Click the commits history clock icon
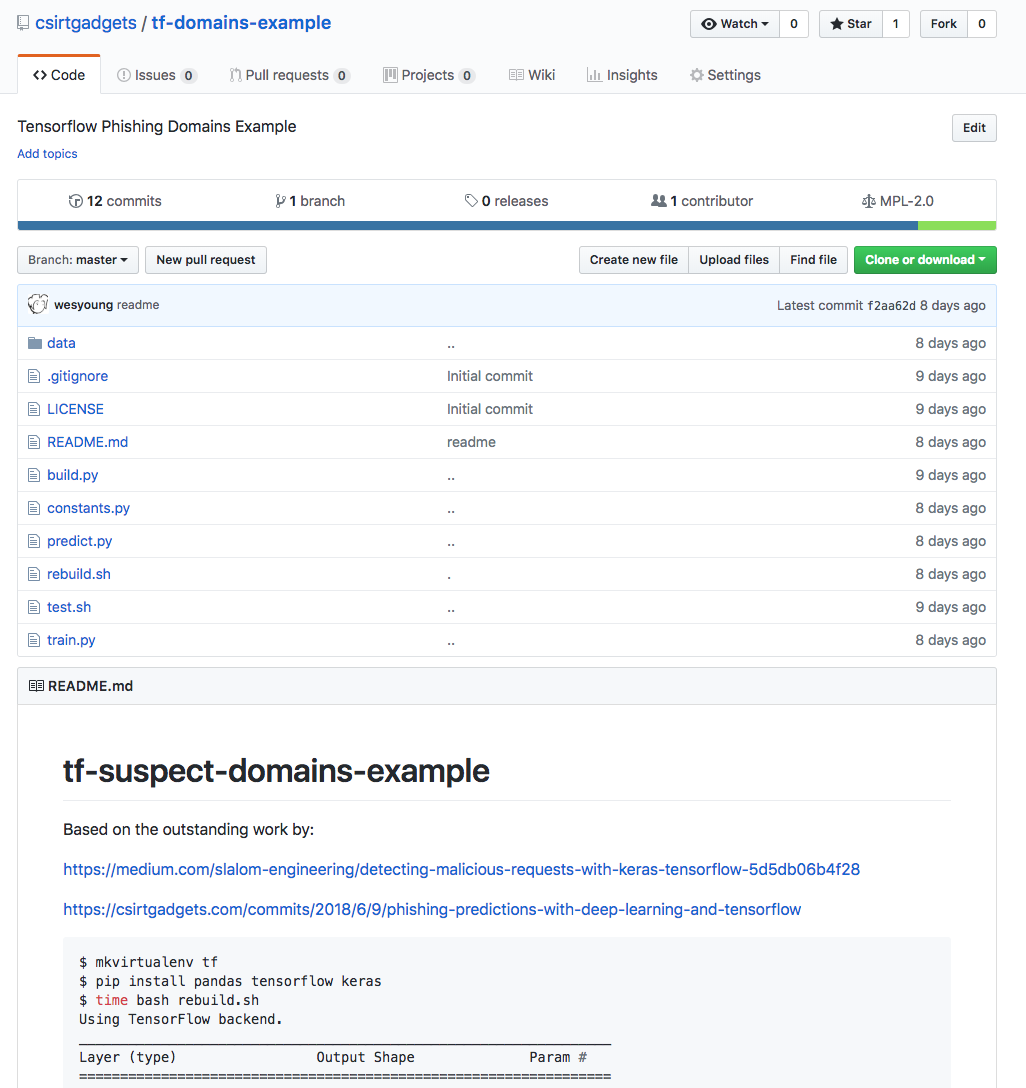 coord(76,201)
